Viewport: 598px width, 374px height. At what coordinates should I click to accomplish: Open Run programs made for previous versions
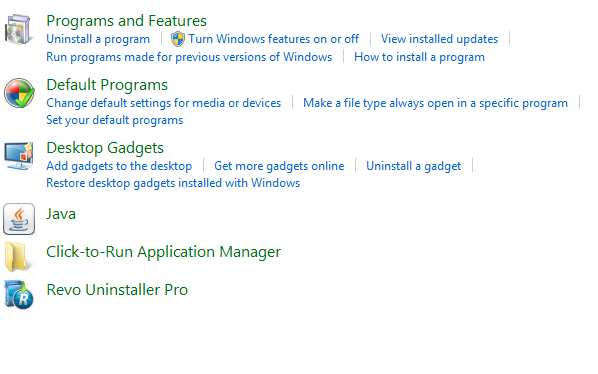(x=189, y=57)
